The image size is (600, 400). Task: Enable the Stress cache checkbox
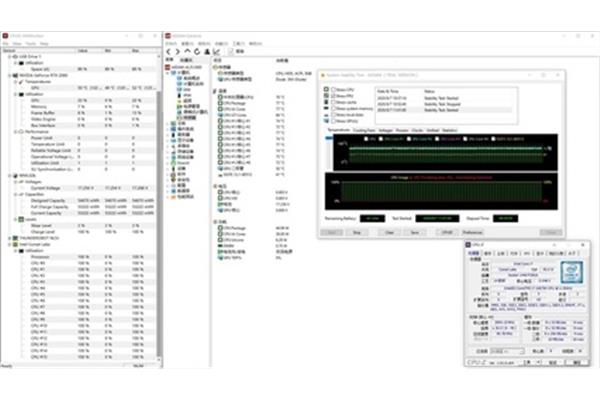pos(334,102)
